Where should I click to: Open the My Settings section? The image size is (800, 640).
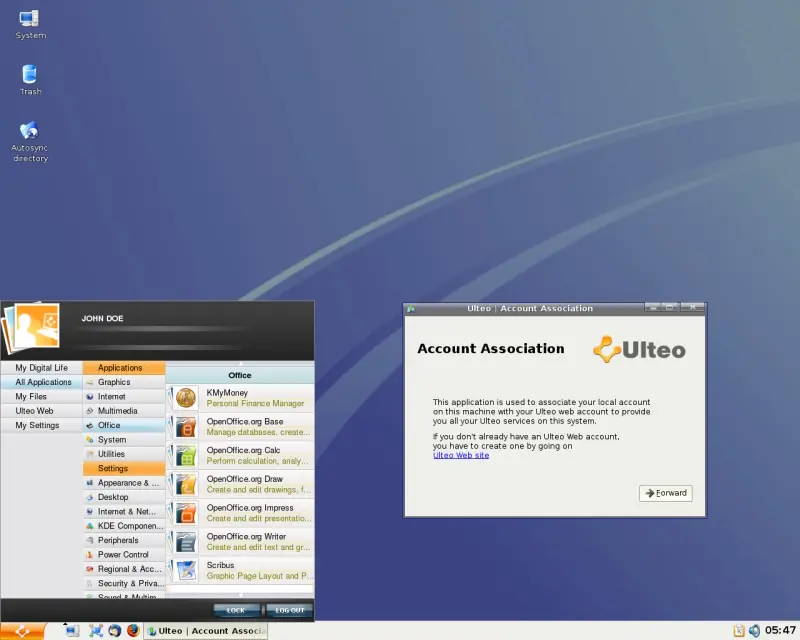point(41,425)
